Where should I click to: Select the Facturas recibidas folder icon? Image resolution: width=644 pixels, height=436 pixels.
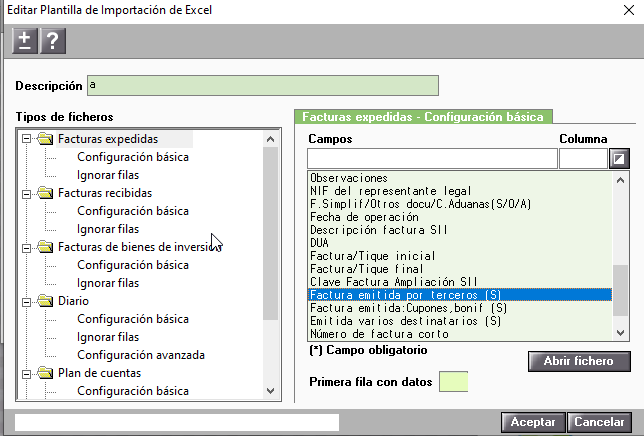45,193
